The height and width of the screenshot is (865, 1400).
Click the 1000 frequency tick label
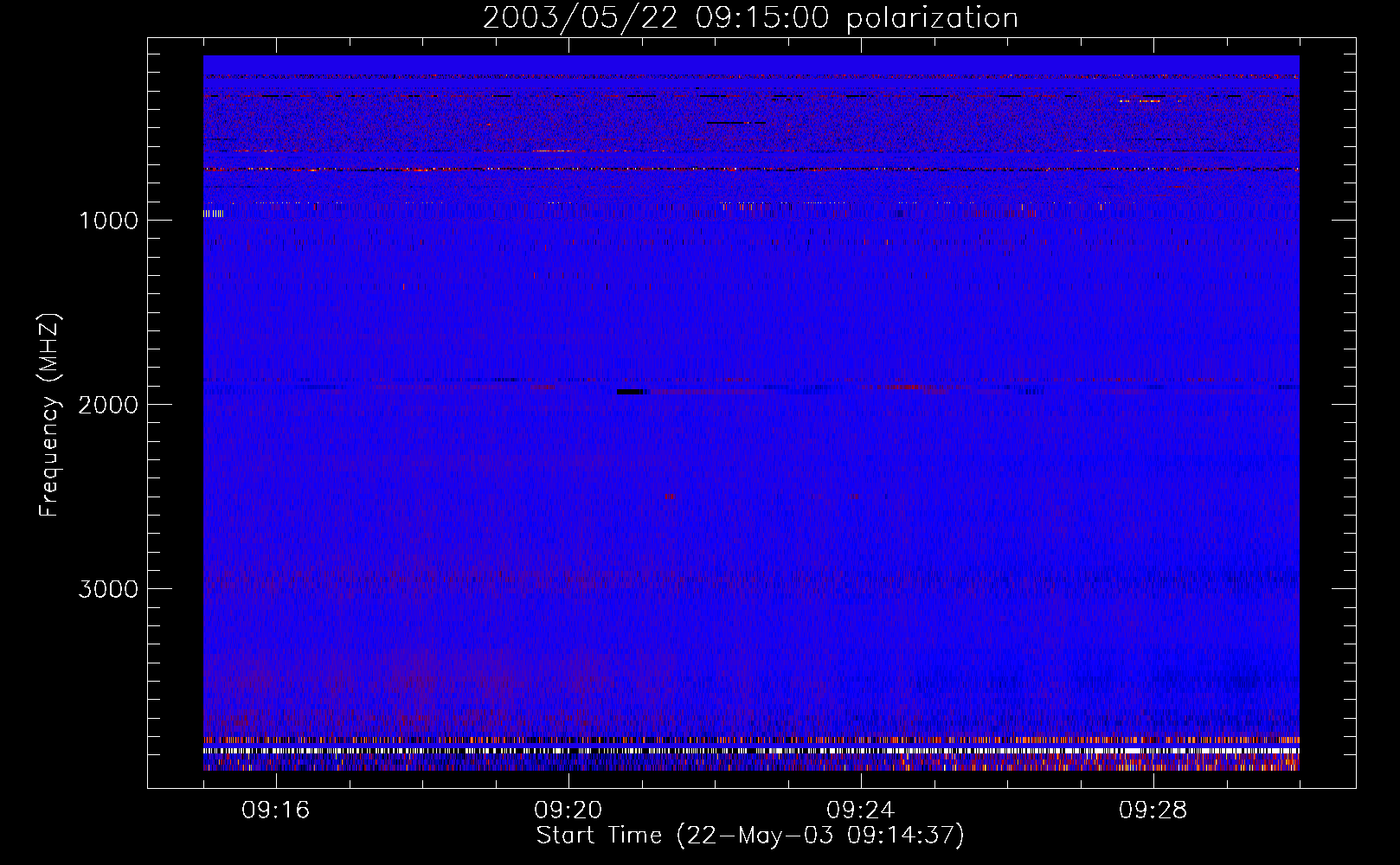coord(108,221)
